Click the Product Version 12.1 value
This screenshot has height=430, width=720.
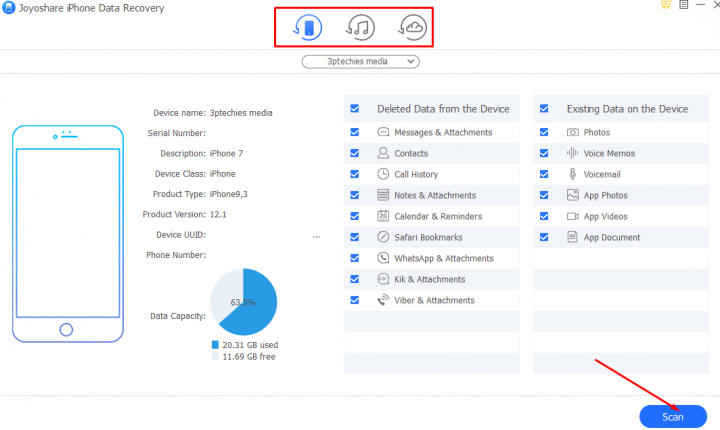(x=218, y=214)
